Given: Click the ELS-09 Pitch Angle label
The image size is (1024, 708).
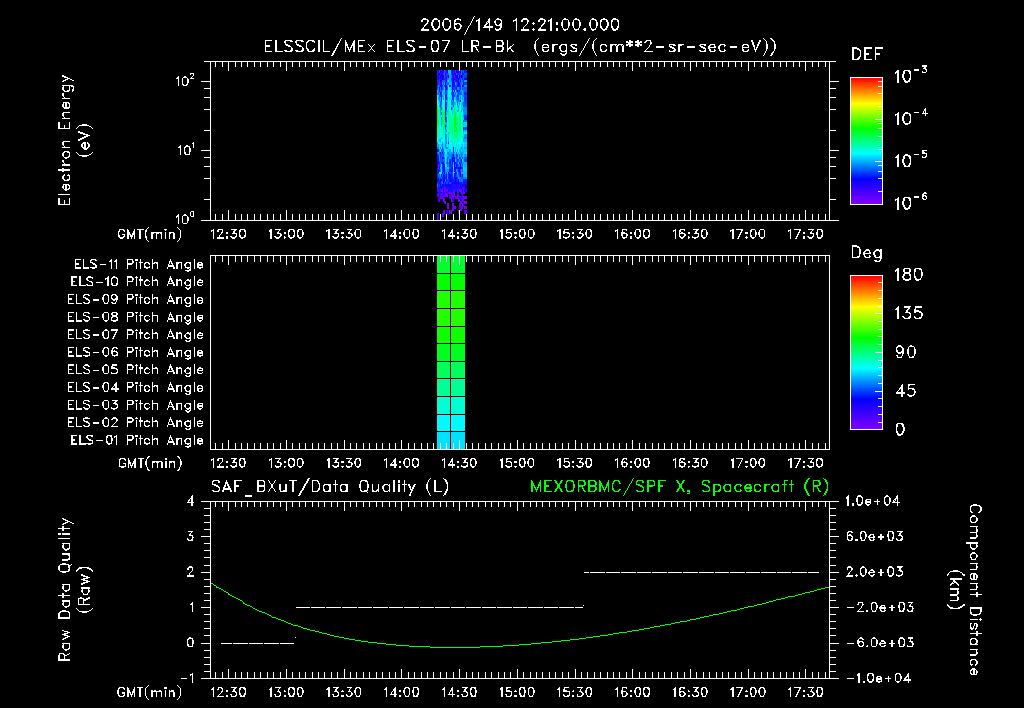Looking at the screenshot, I should tap(136, 300).
